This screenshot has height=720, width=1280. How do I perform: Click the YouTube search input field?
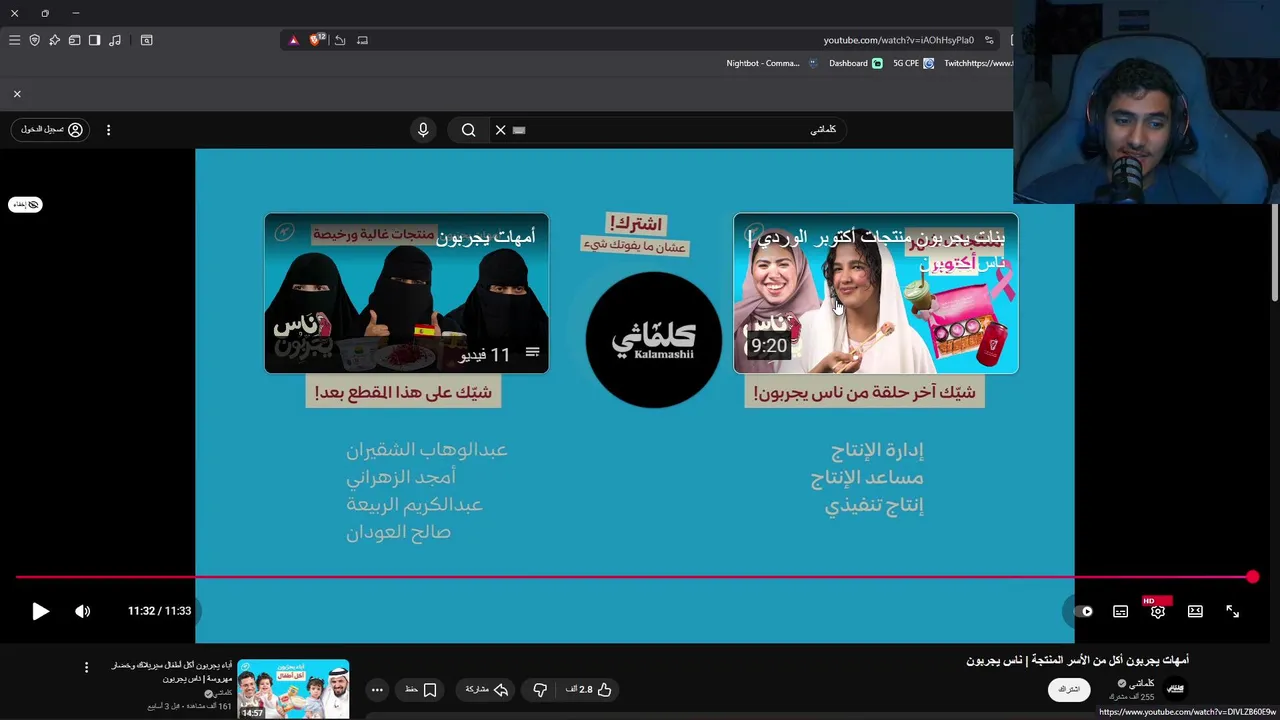(x=670, y=130)
